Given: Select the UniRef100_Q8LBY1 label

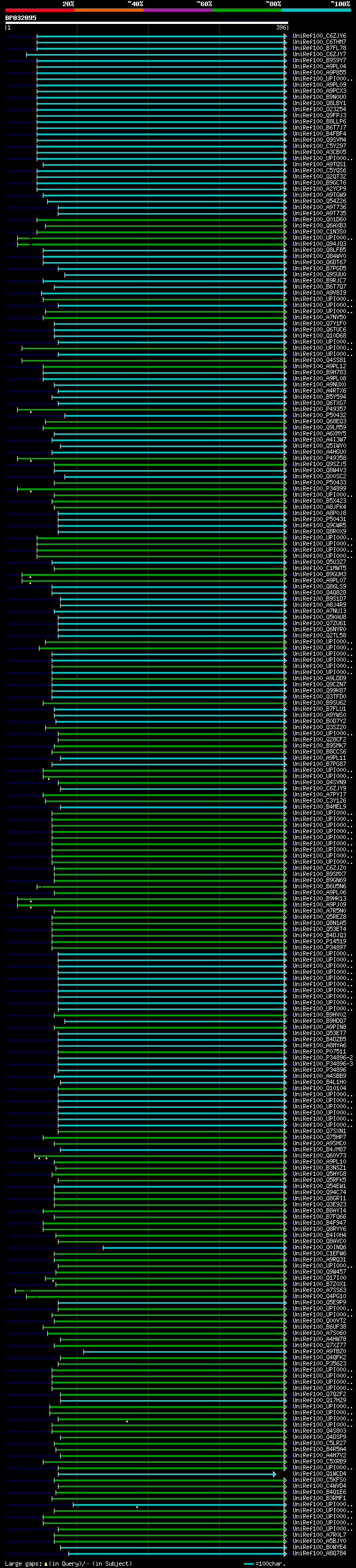Looking at the screenshot, I should click(x=319, y=103).
